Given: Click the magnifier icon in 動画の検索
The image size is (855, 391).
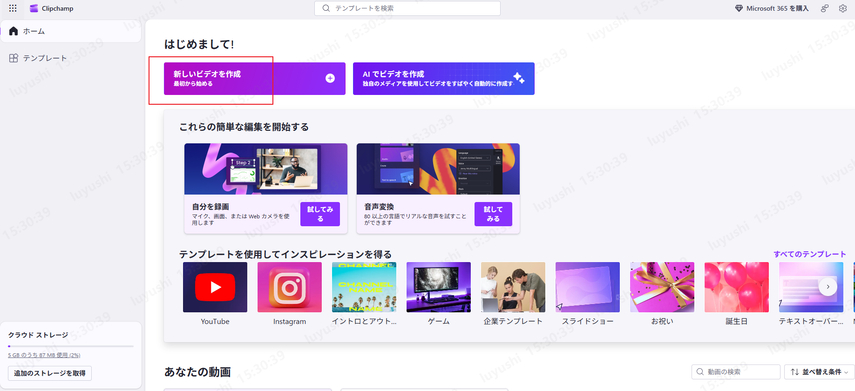Looking at the screenshot, I should (x=700, y=372).
